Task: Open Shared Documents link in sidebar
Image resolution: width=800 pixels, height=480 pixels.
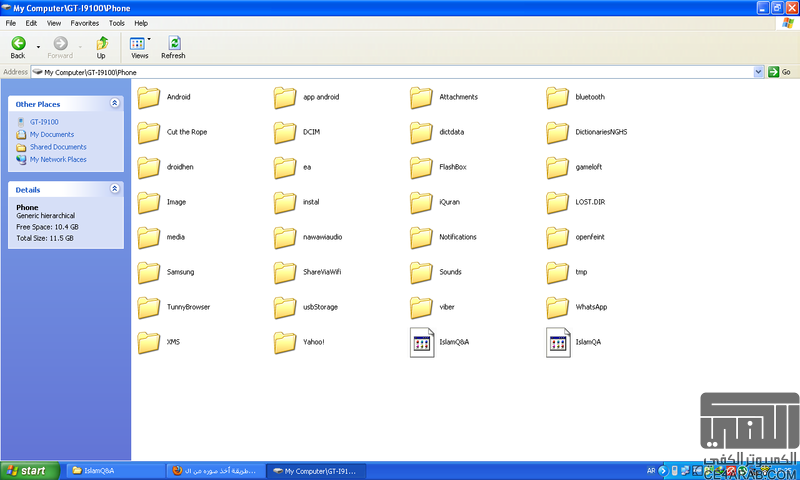Action: (58, 147)
